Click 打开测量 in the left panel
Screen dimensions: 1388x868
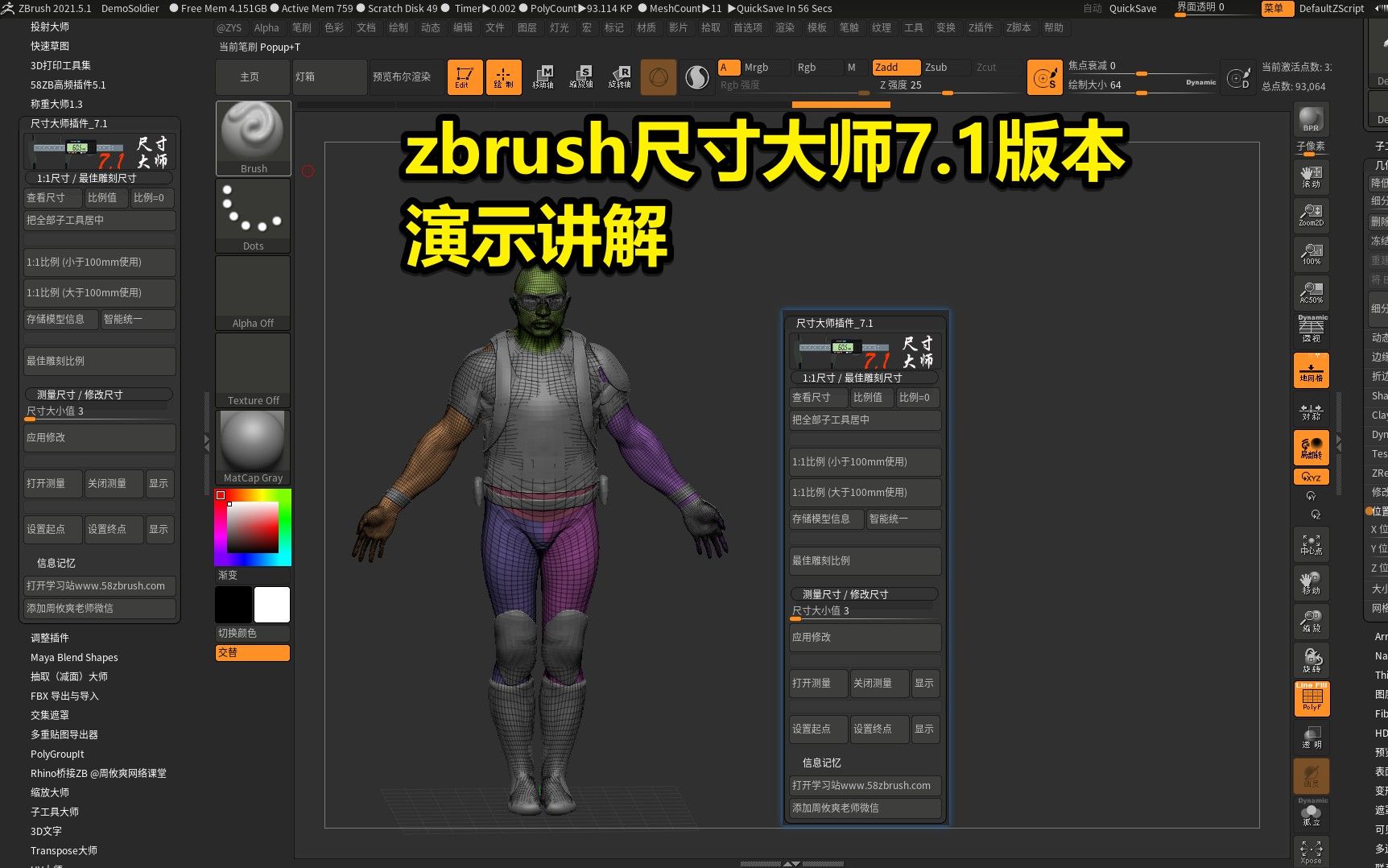point(52,483)
